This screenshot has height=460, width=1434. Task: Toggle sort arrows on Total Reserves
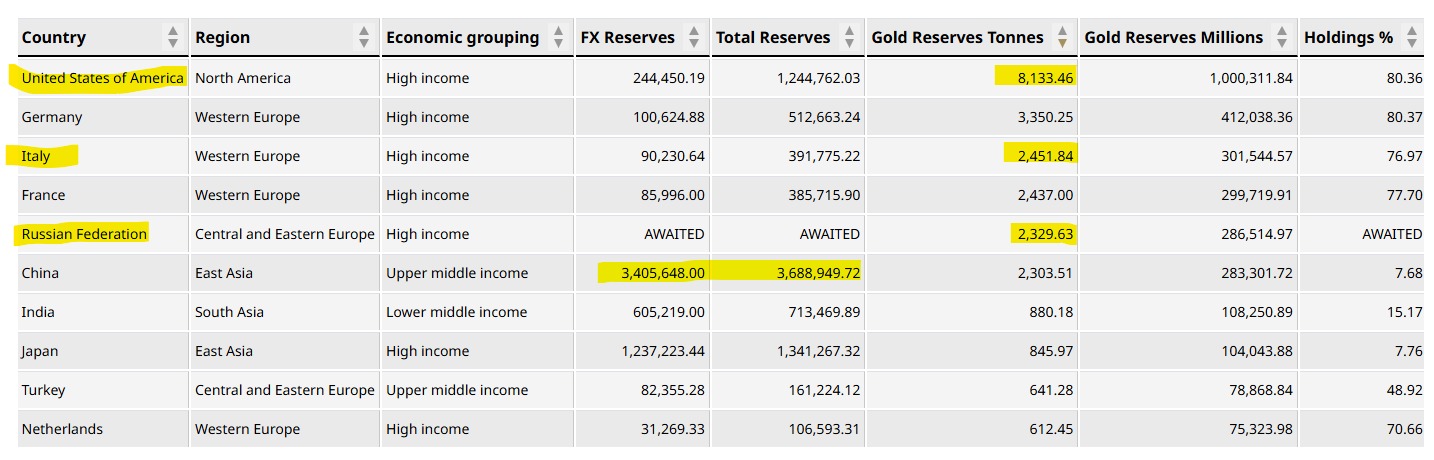[x=849, y=38]
